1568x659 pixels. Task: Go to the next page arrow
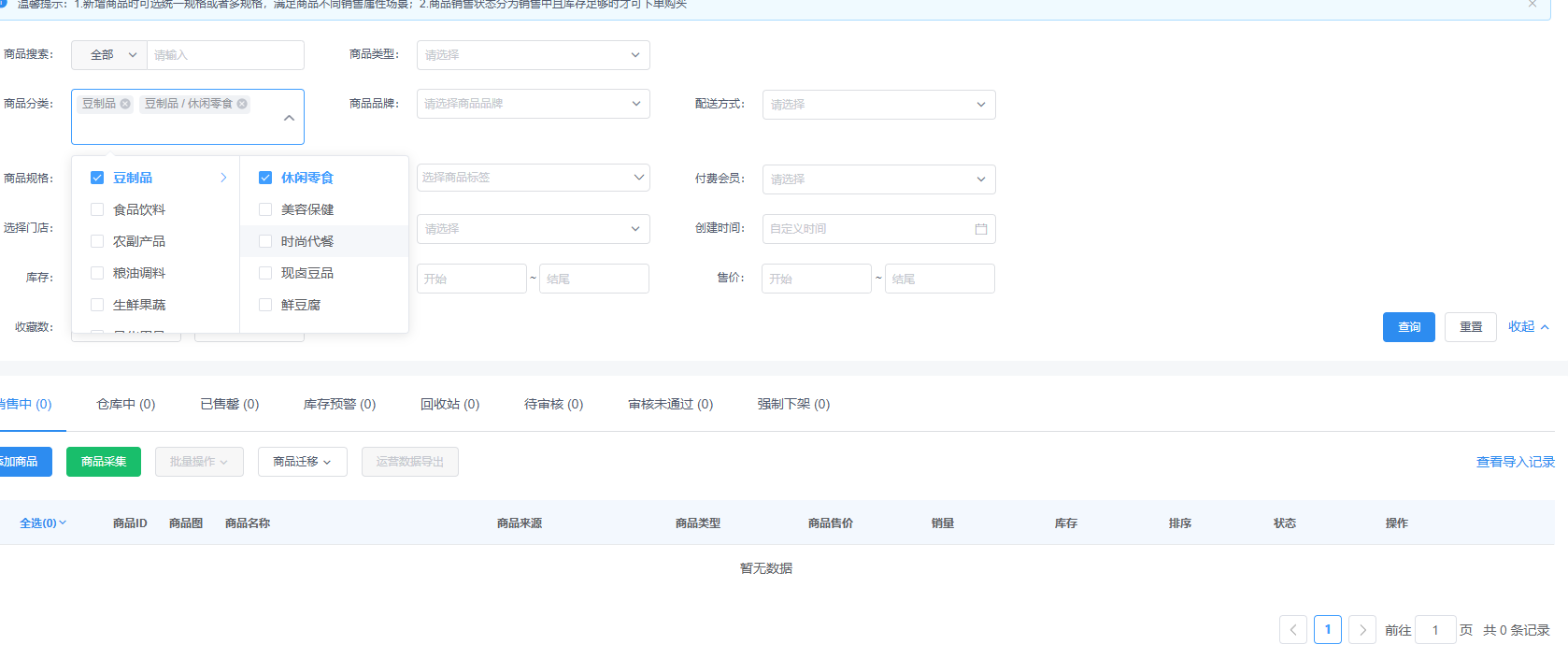pos(1362,630)
